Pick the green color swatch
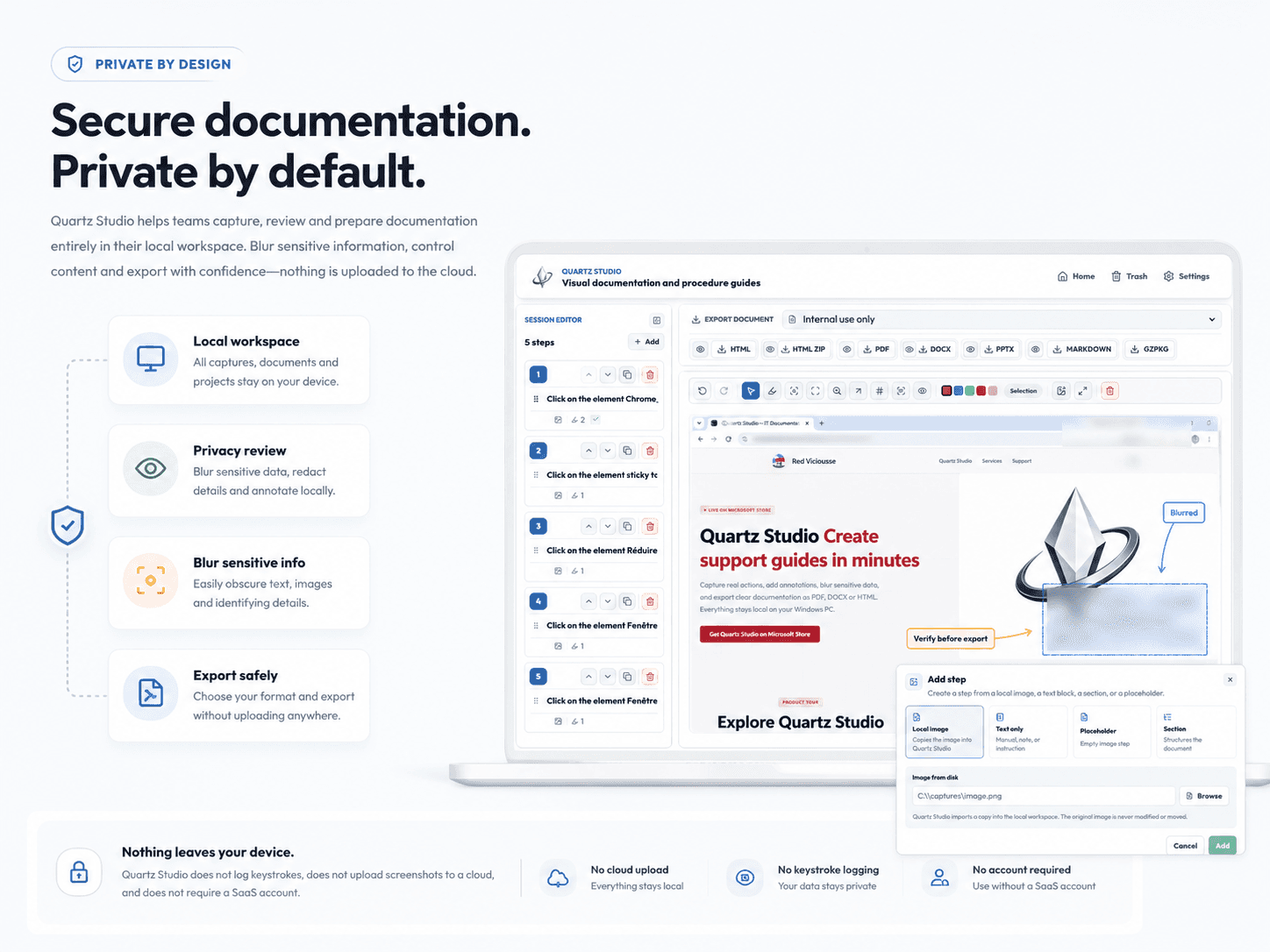Viewport: 1270px width, 952px height. (969, 391)
